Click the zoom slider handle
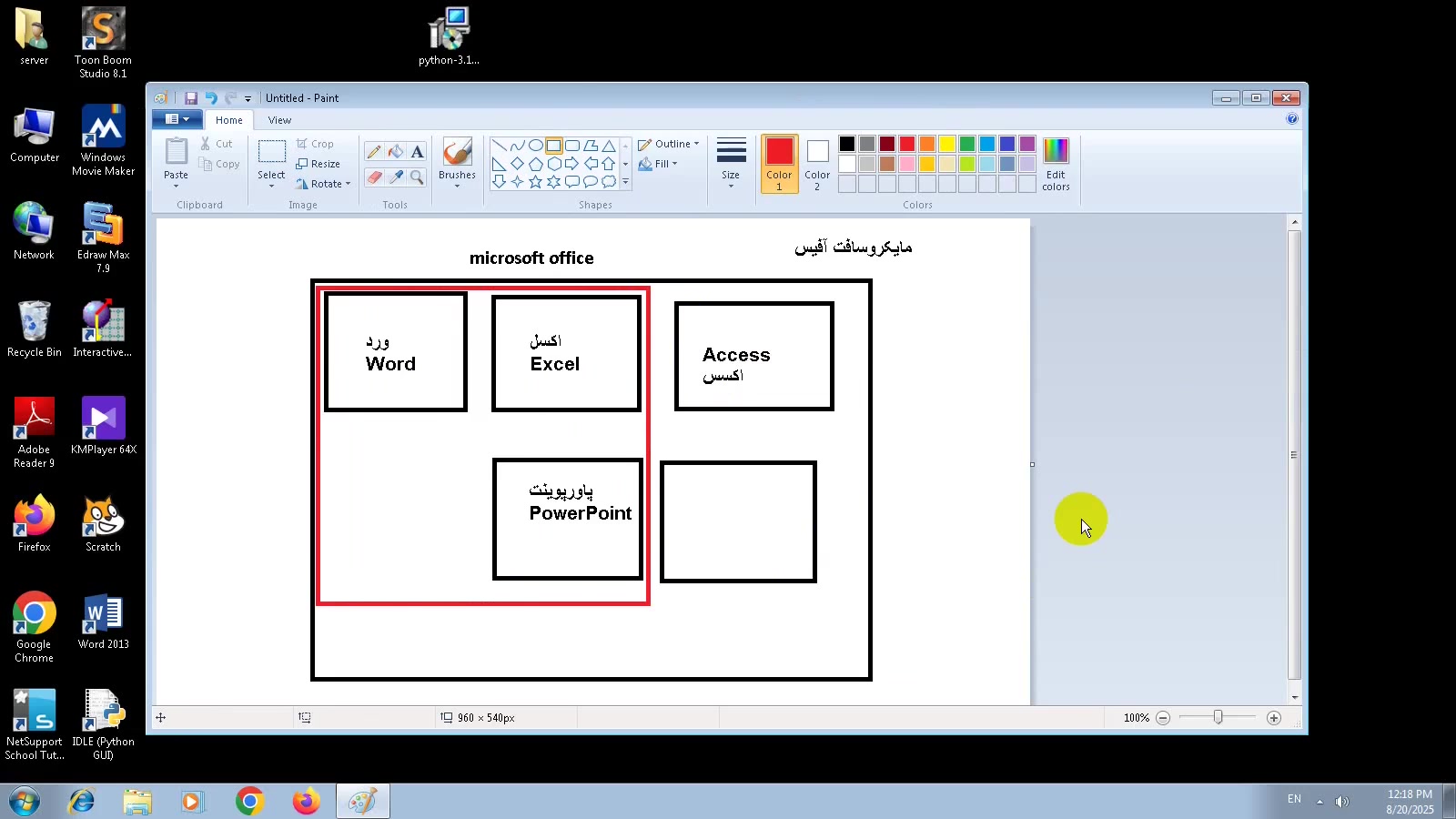The height and width of the screenshot is (819, 1456). (x=1218, y=718)
